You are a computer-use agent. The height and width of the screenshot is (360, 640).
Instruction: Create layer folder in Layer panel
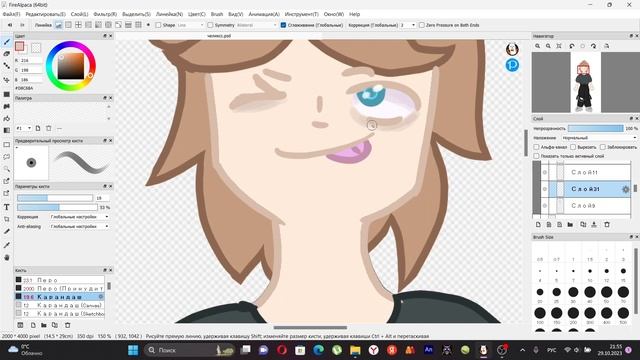point(570,224)
